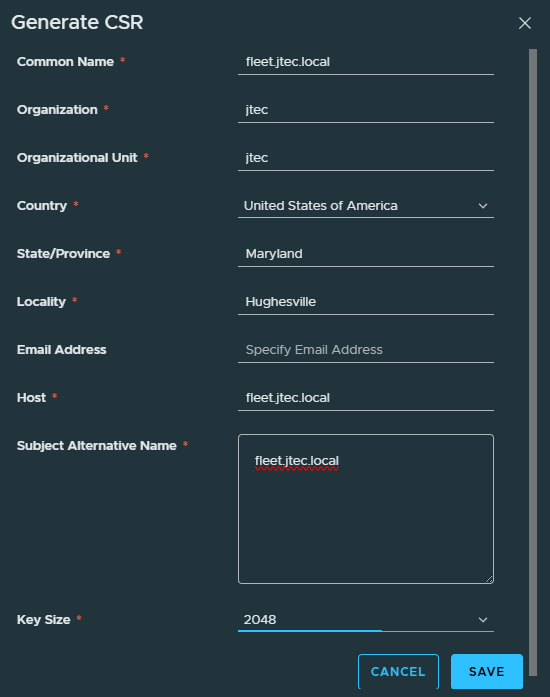Click the Key Size chevron arrow

pyautogui.click(x=483, y=620)
